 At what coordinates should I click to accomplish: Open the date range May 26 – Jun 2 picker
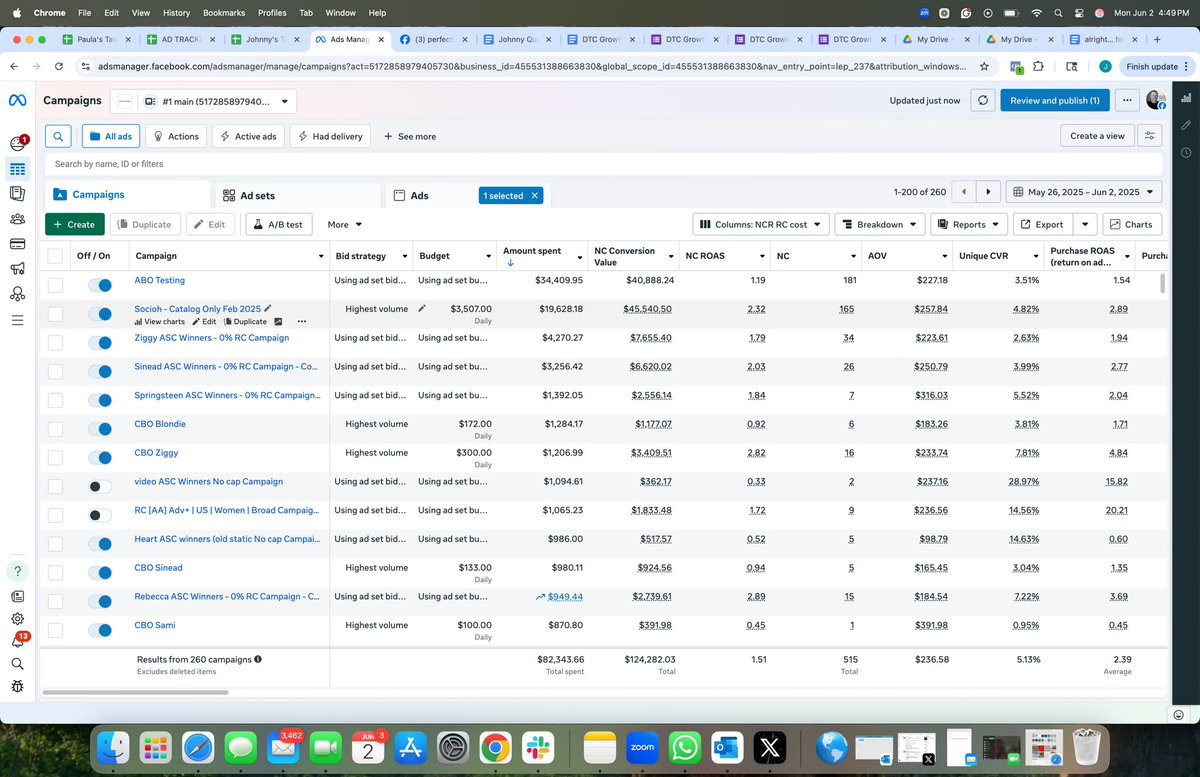coord(1084,192)
